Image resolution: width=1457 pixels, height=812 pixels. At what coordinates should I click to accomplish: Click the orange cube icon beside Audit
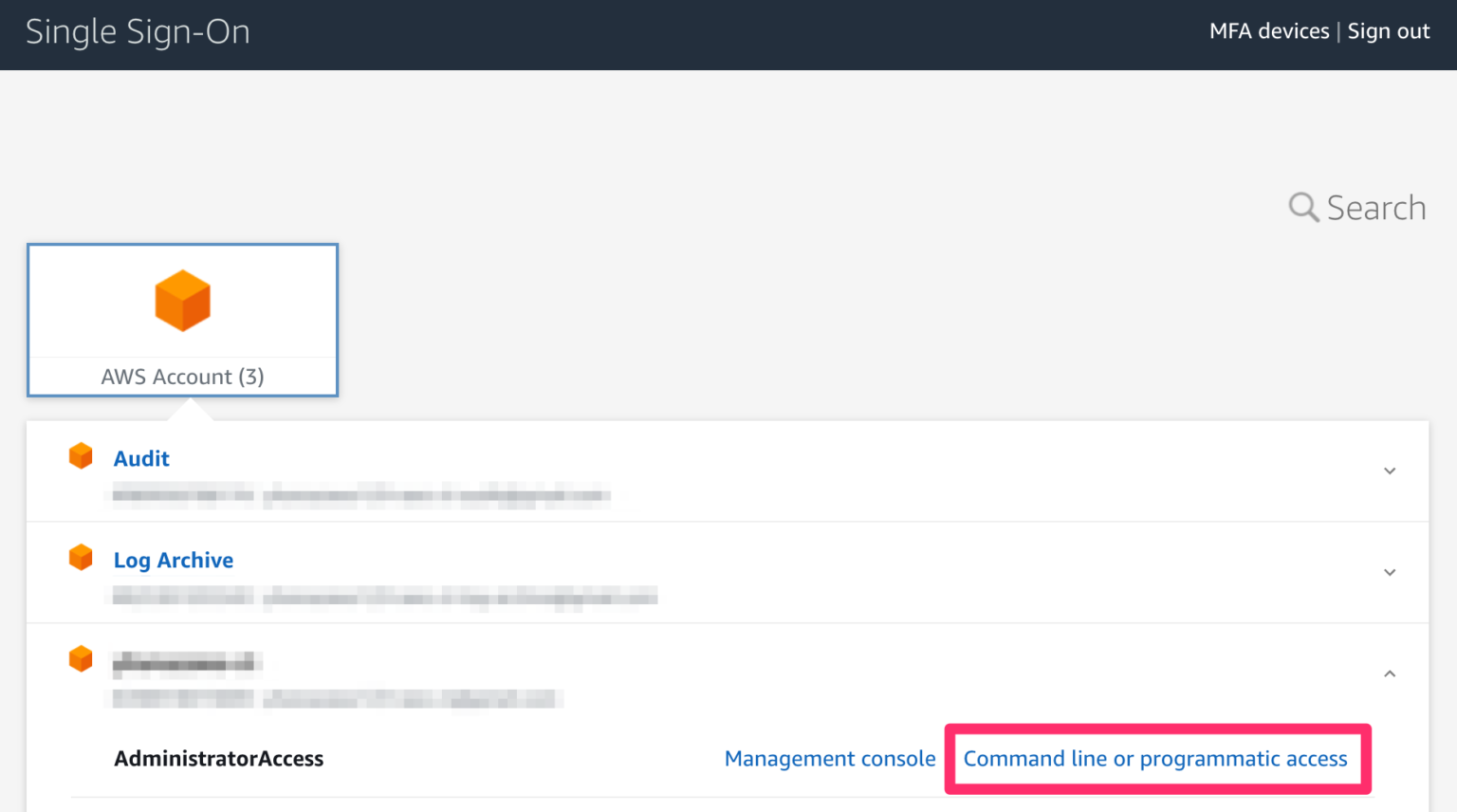click(81, 455)
